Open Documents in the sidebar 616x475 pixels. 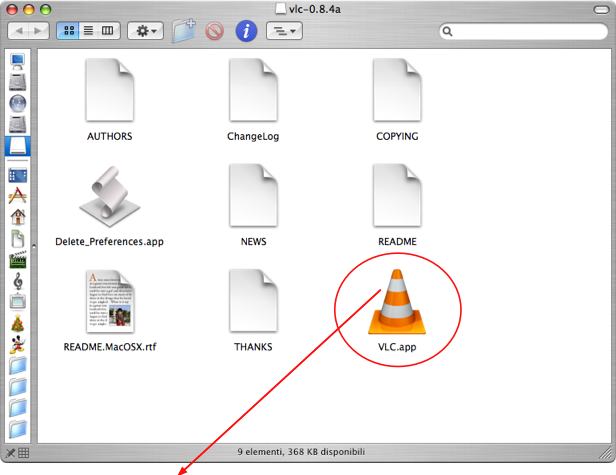coord(18,238)
